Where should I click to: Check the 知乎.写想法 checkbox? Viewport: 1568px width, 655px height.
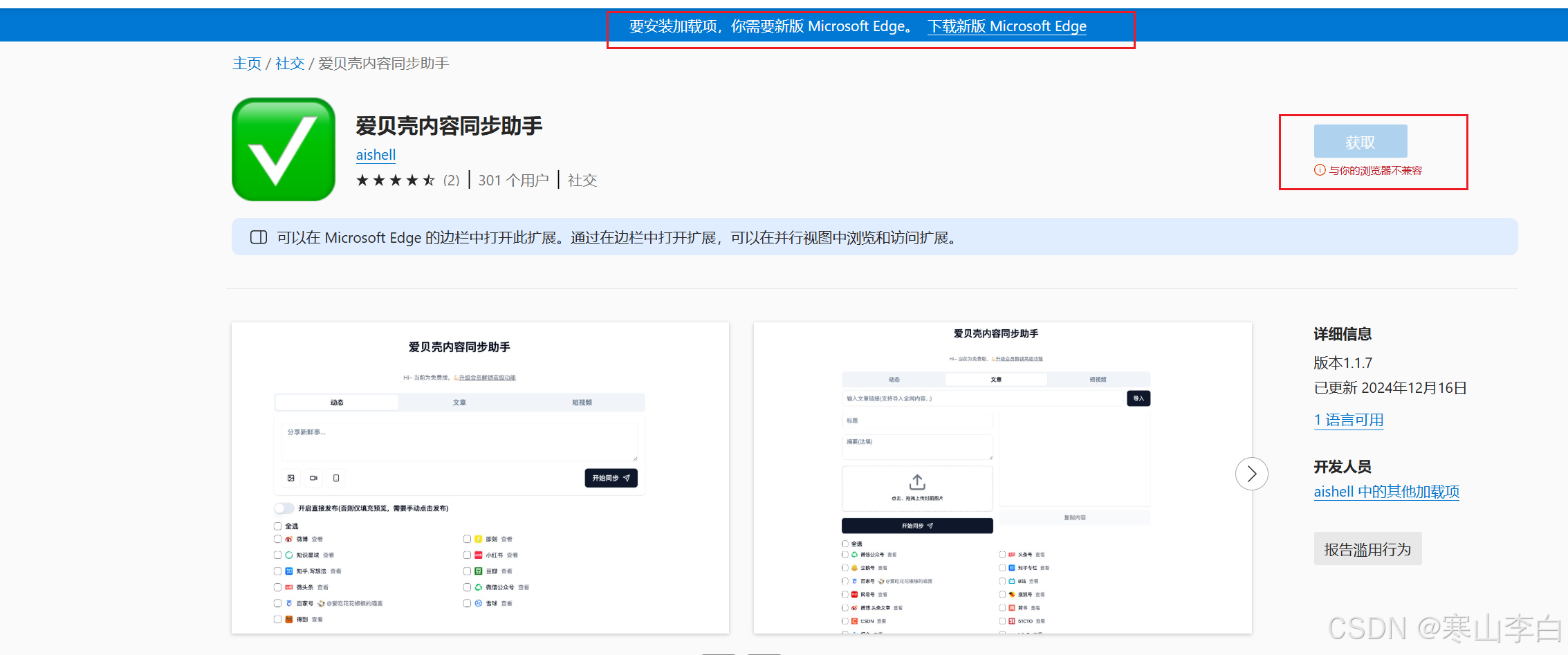[x=277, y=571]
